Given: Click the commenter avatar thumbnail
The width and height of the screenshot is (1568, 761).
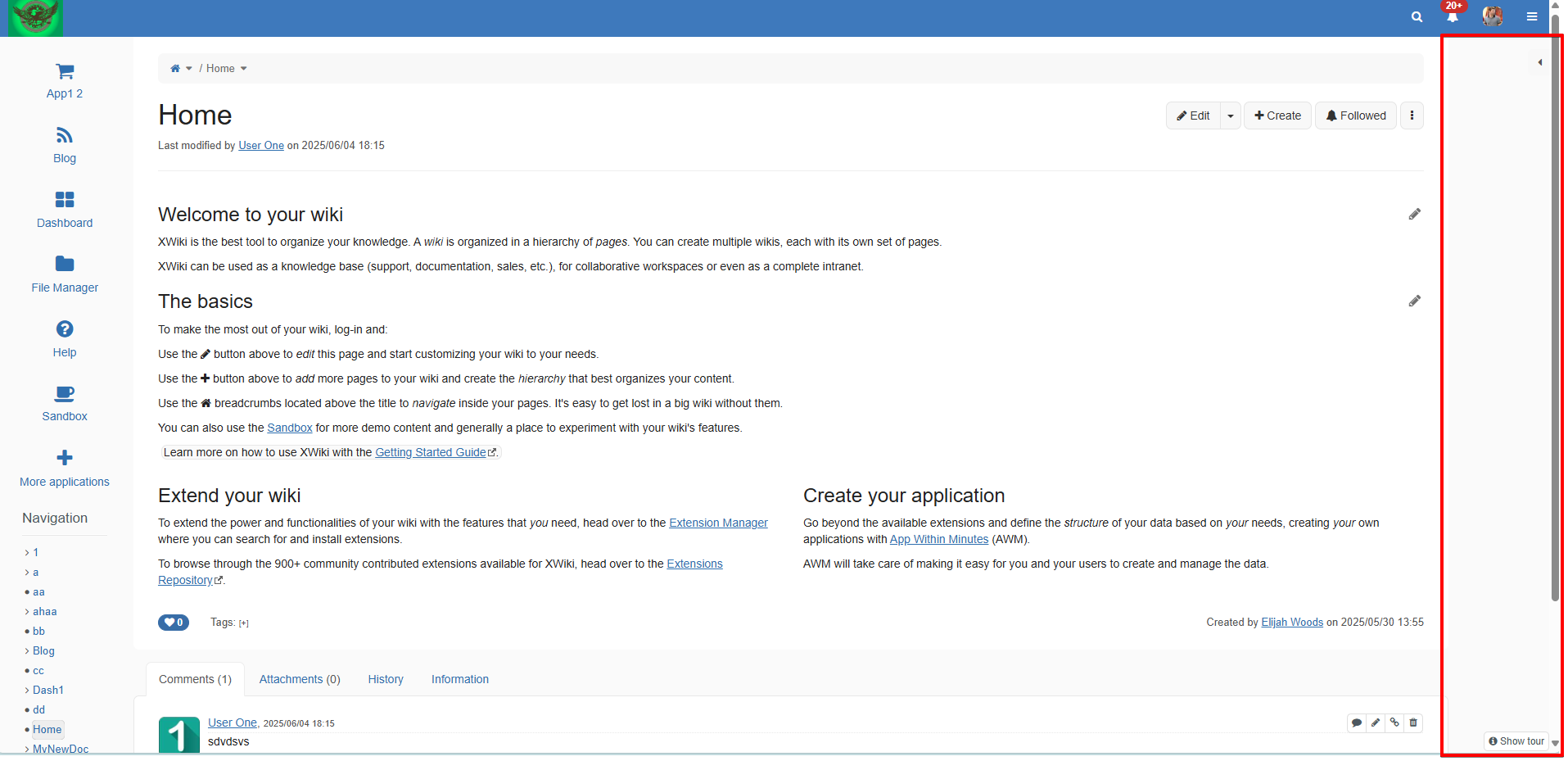Looking at the screenshot, I should point(178,735).
